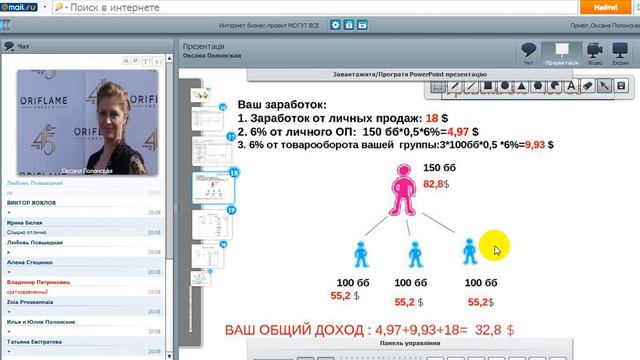This screenshot has height=360, width=640.
Task: Switch to the Презентація tab
Action: click(562, 53)
